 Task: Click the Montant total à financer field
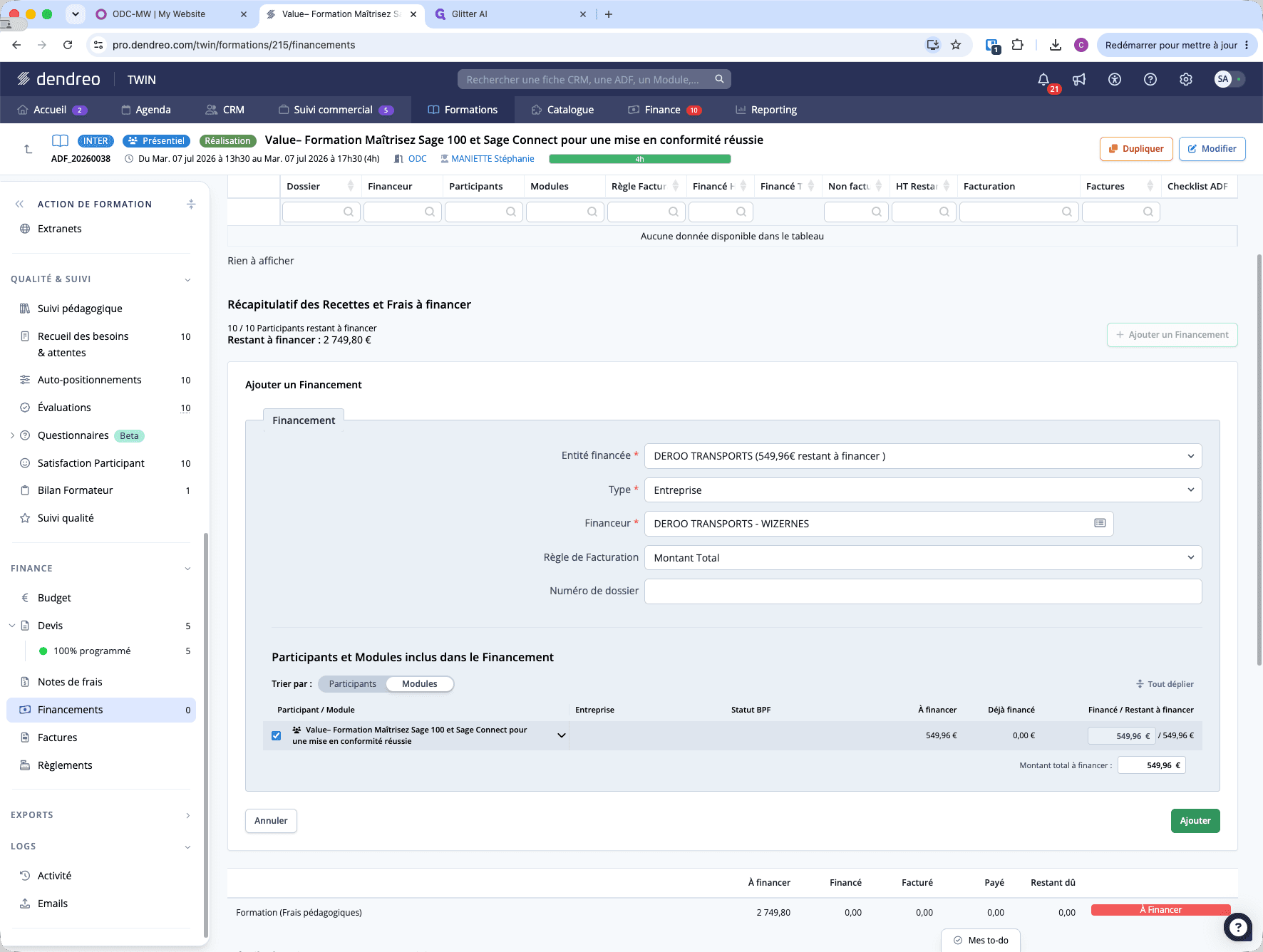click(1151, 765)
